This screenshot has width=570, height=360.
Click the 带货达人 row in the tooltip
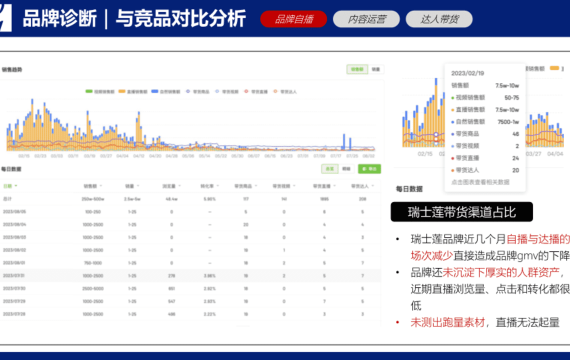(x=485, y=170)
